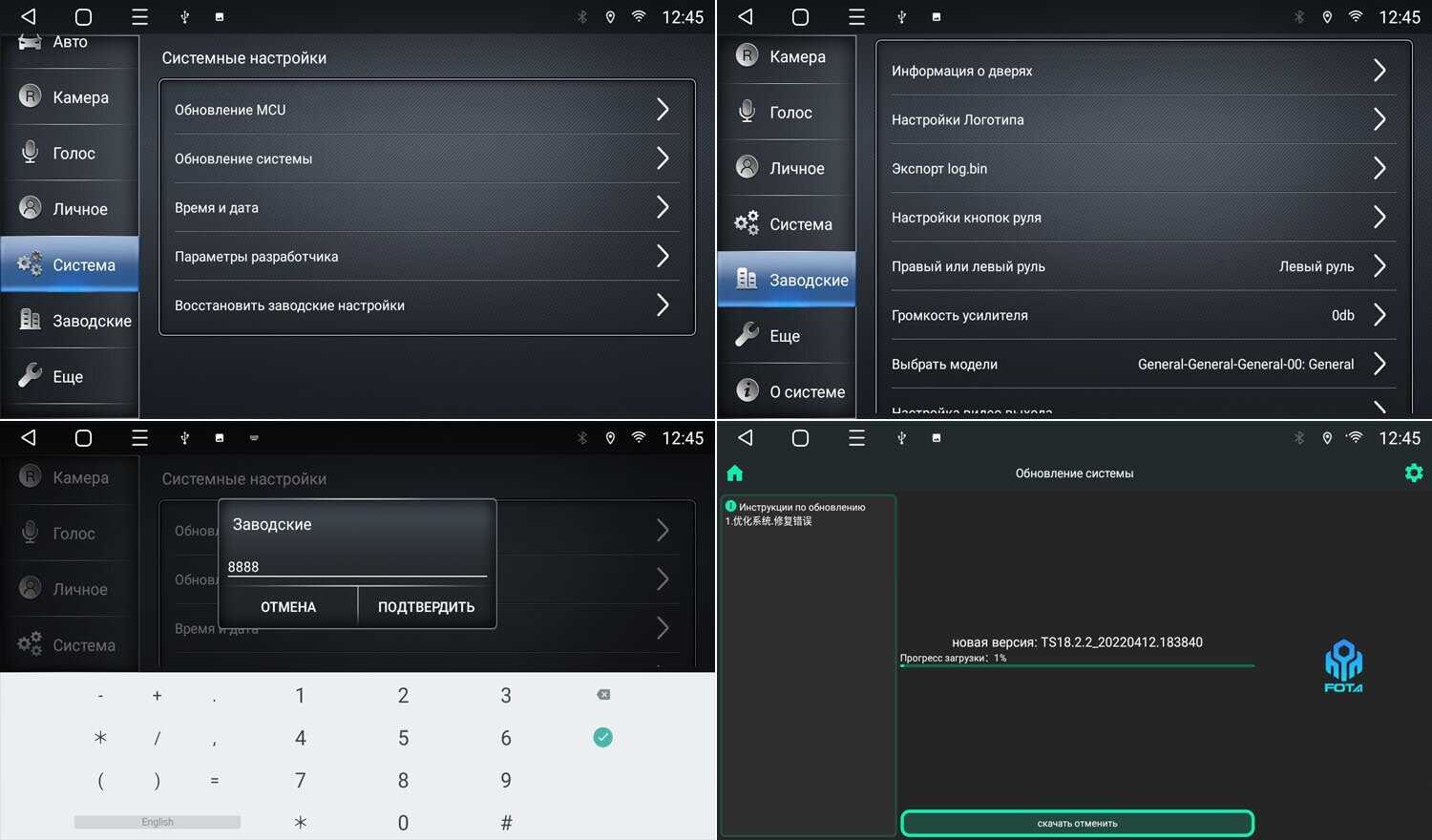This screenshot has width=1432, height=840.
Task: Open the Экспорт log.bin entry
Action: (939, 169)
